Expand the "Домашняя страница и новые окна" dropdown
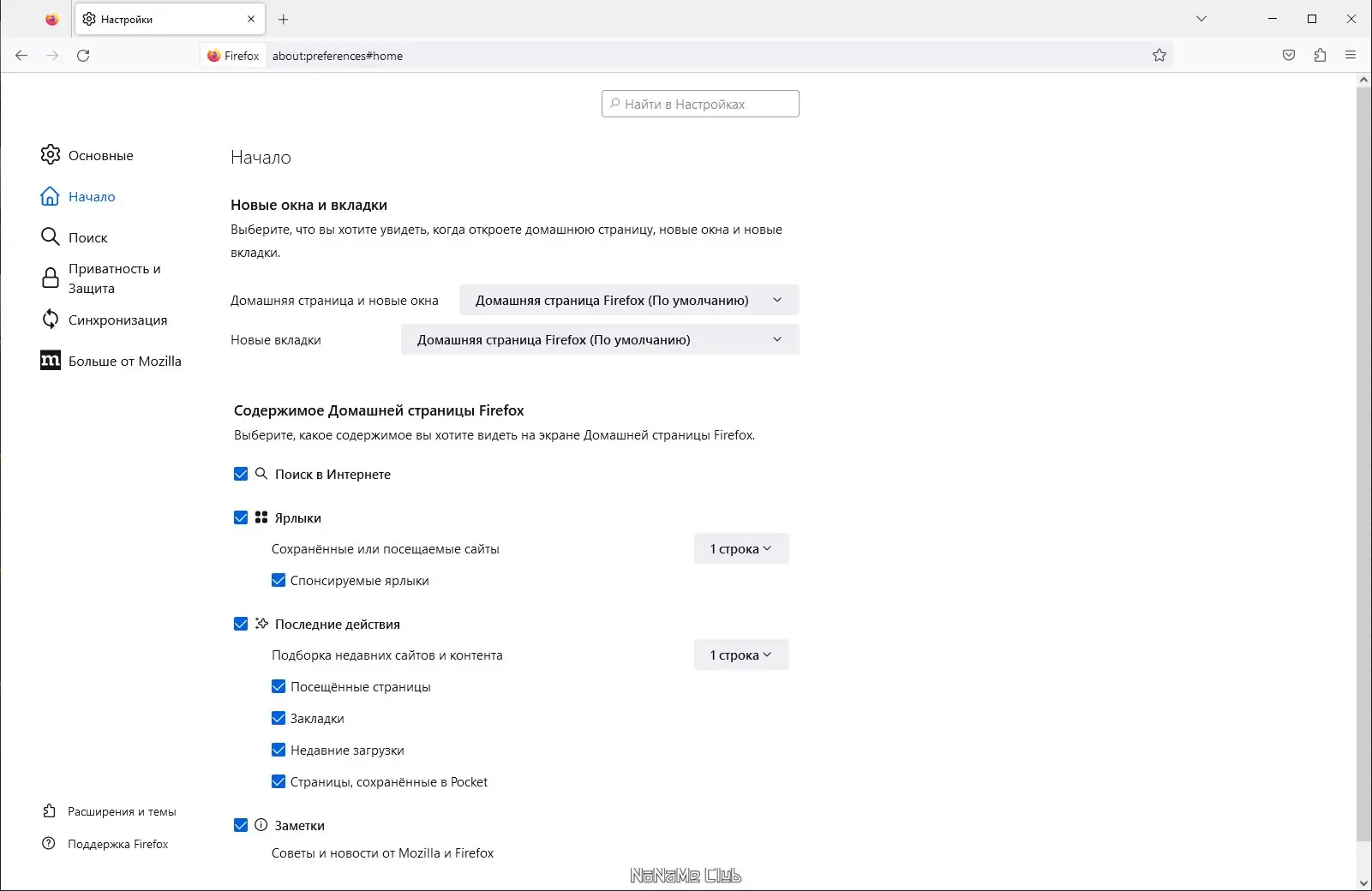 point(629,300)
